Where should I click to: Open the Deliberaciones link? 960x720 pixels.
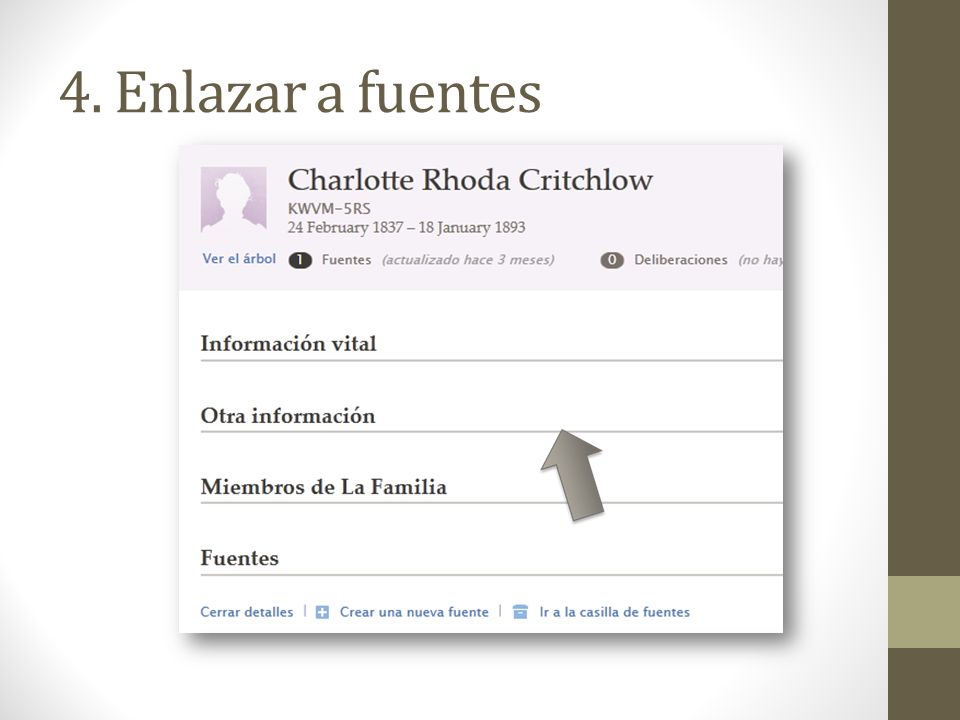681,260
